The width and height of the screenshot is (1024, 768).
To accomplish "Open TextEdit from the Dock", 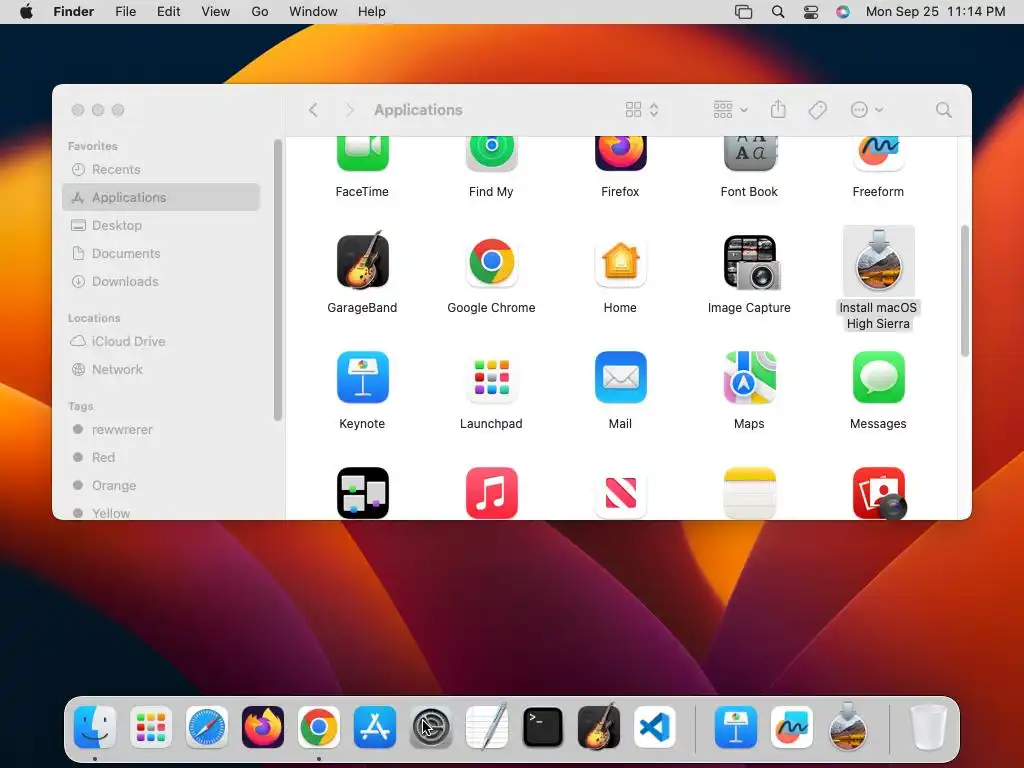I will (x=487, y=726).
